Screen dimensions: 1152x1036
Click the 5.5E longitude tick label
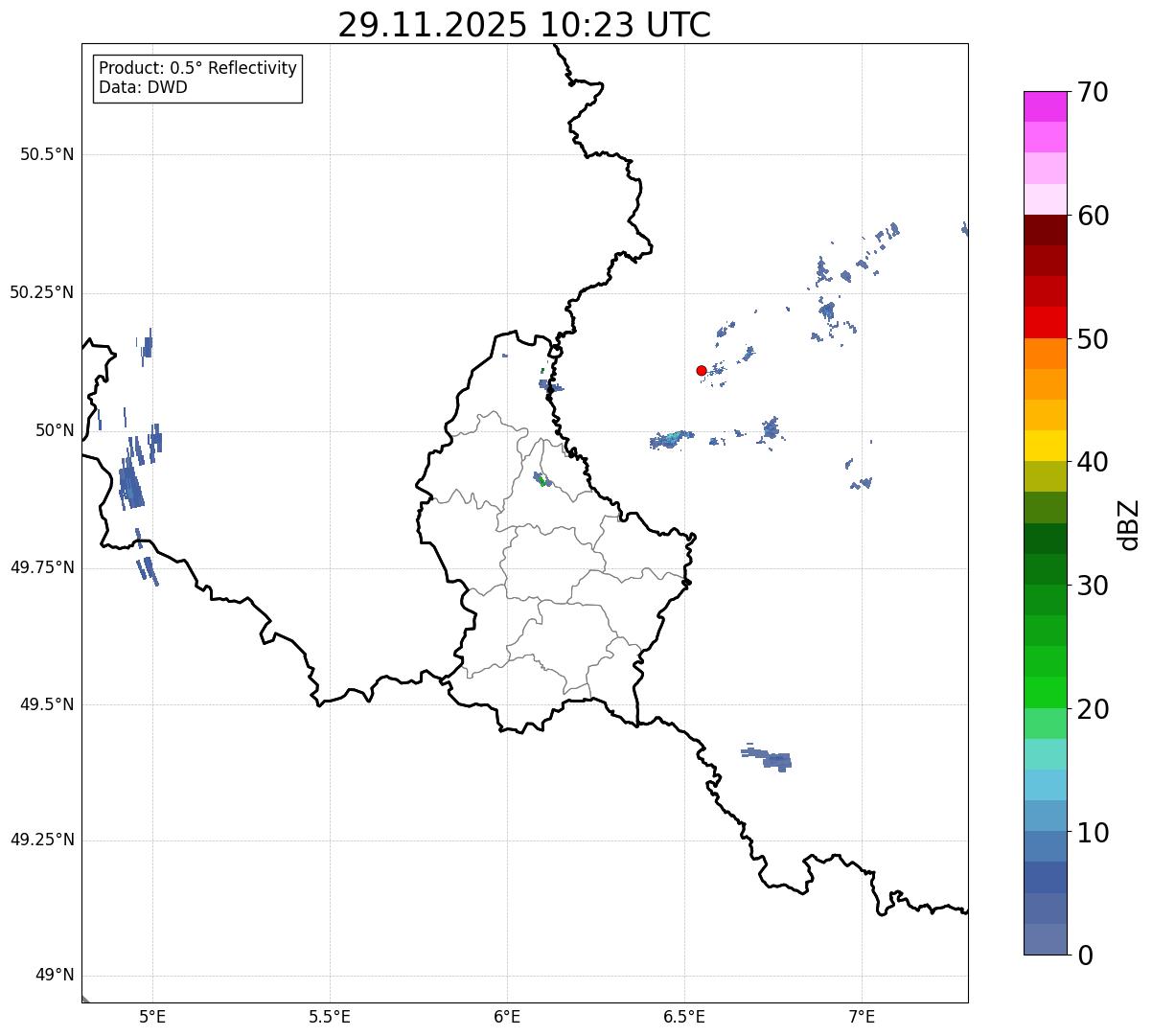point(330,1016)
